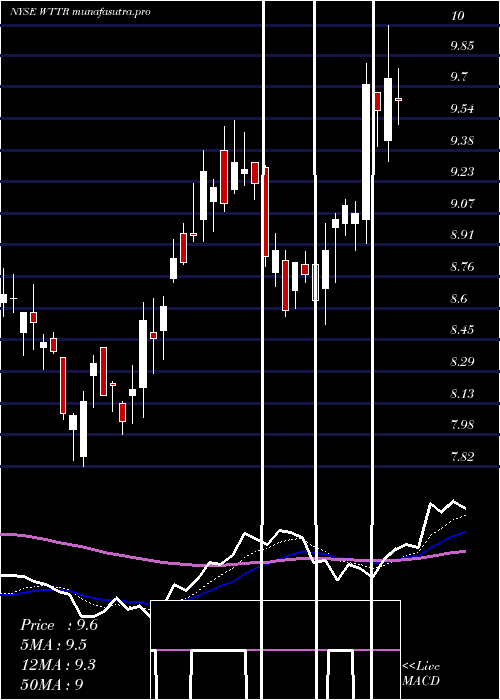Screen dimensions: 500x700
Task: Click the NYSE WTTR ticker label
Action: pos(39,12)
